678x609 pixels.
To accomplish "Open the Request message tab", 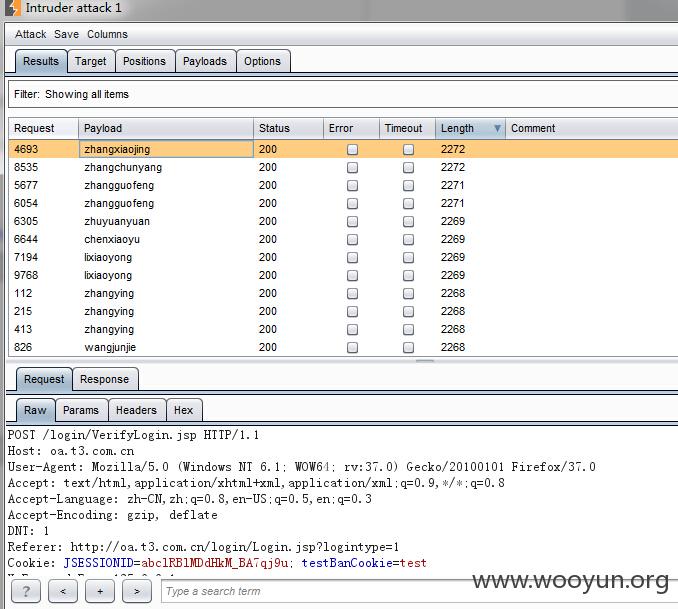I will (x=44, y=379).
